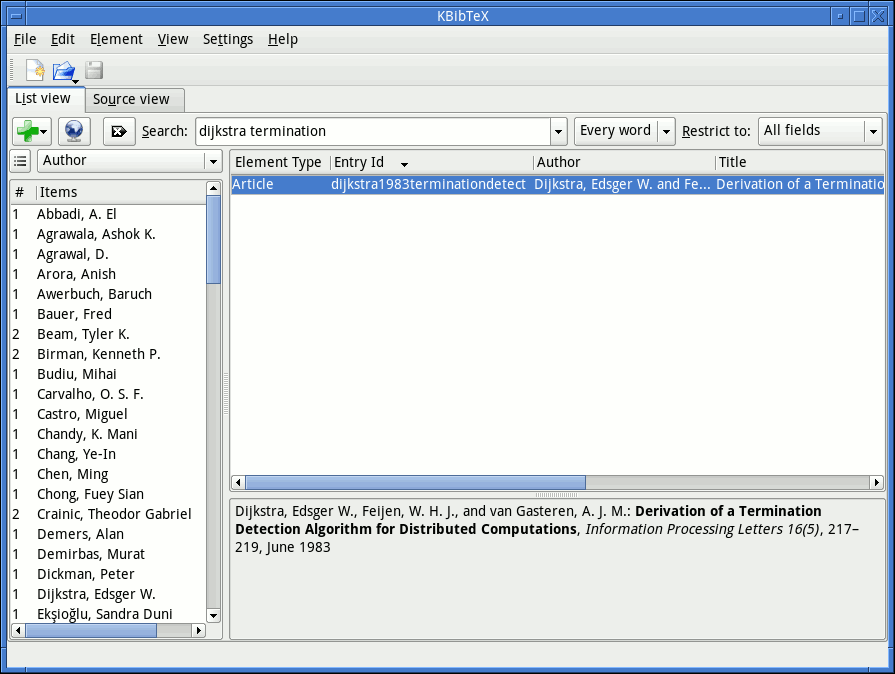895x674 pixels.
Task: Click author list horizontal scrollbar thumb
Action: (91, 630)
